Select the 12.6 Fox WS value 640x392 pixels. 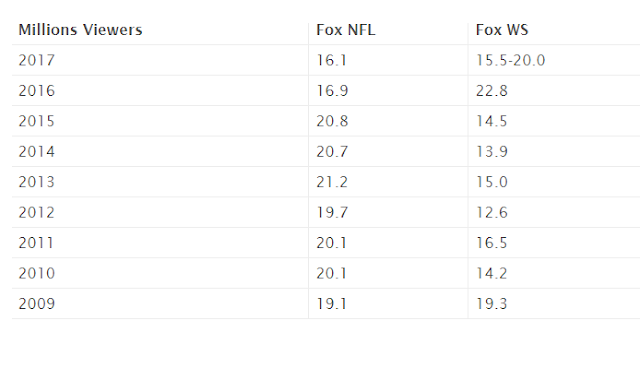[492, 213]
